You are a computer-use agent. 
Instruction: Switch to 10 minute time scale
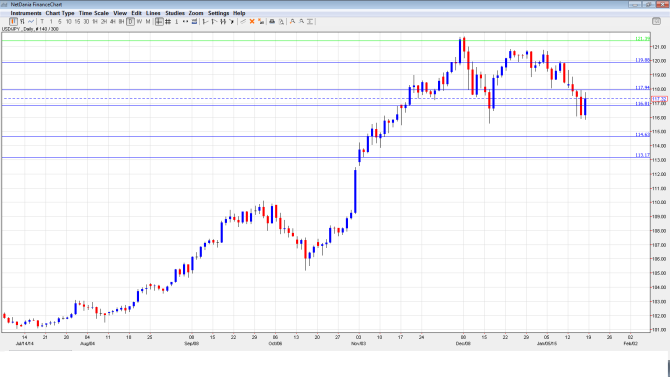[x=68, y=21]
